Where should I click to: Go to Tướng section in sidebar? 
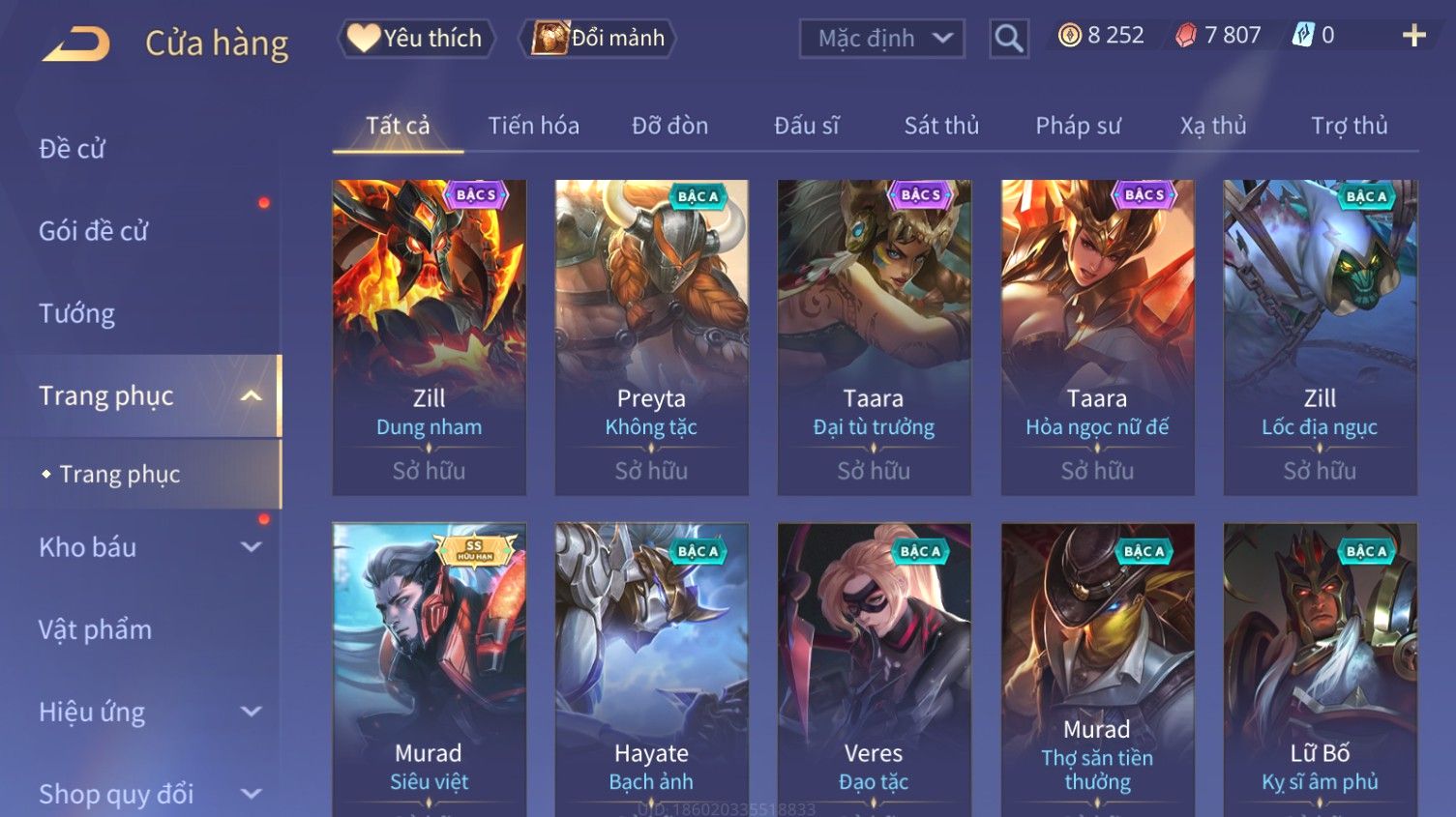(x=76, y=313)
